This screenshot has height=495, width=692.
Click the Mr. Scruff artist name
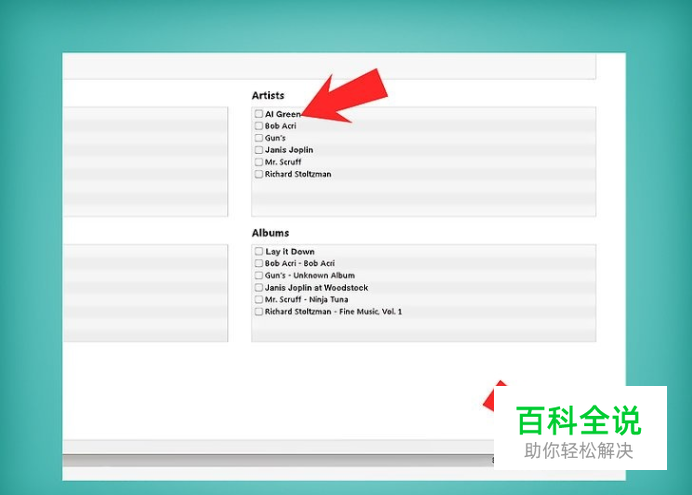tap(283, 162)
